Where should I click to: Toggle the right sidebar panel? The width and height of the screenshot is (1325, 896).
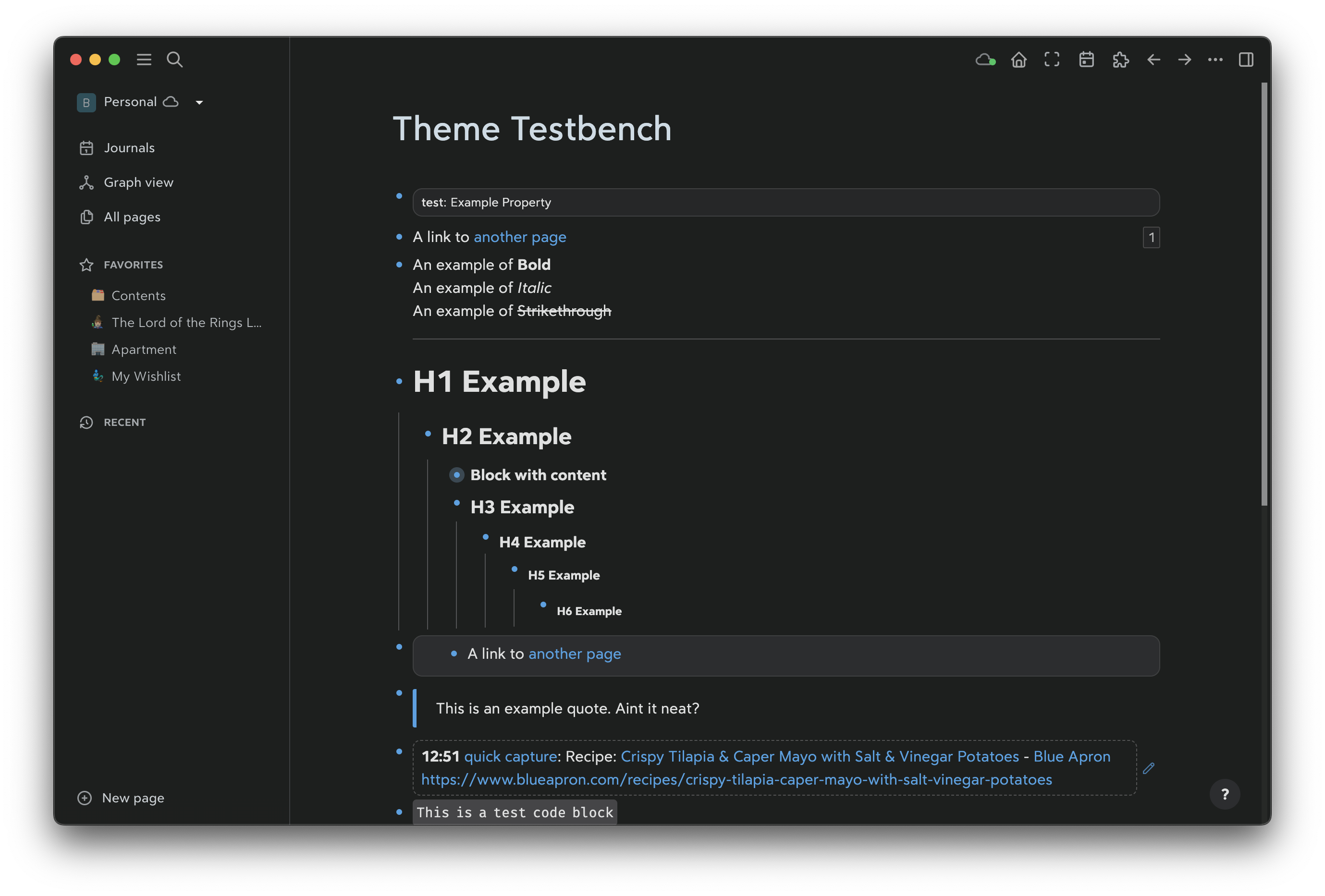pyautogui.click(x=1246, y=60)
